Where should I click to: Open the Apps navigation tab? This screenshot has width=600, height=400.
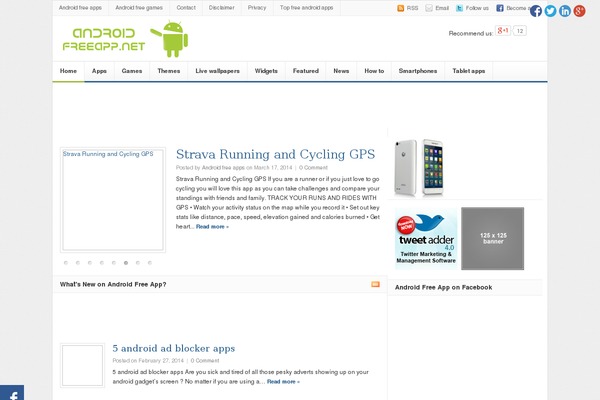pyautogui.click(x=99, y=71)
